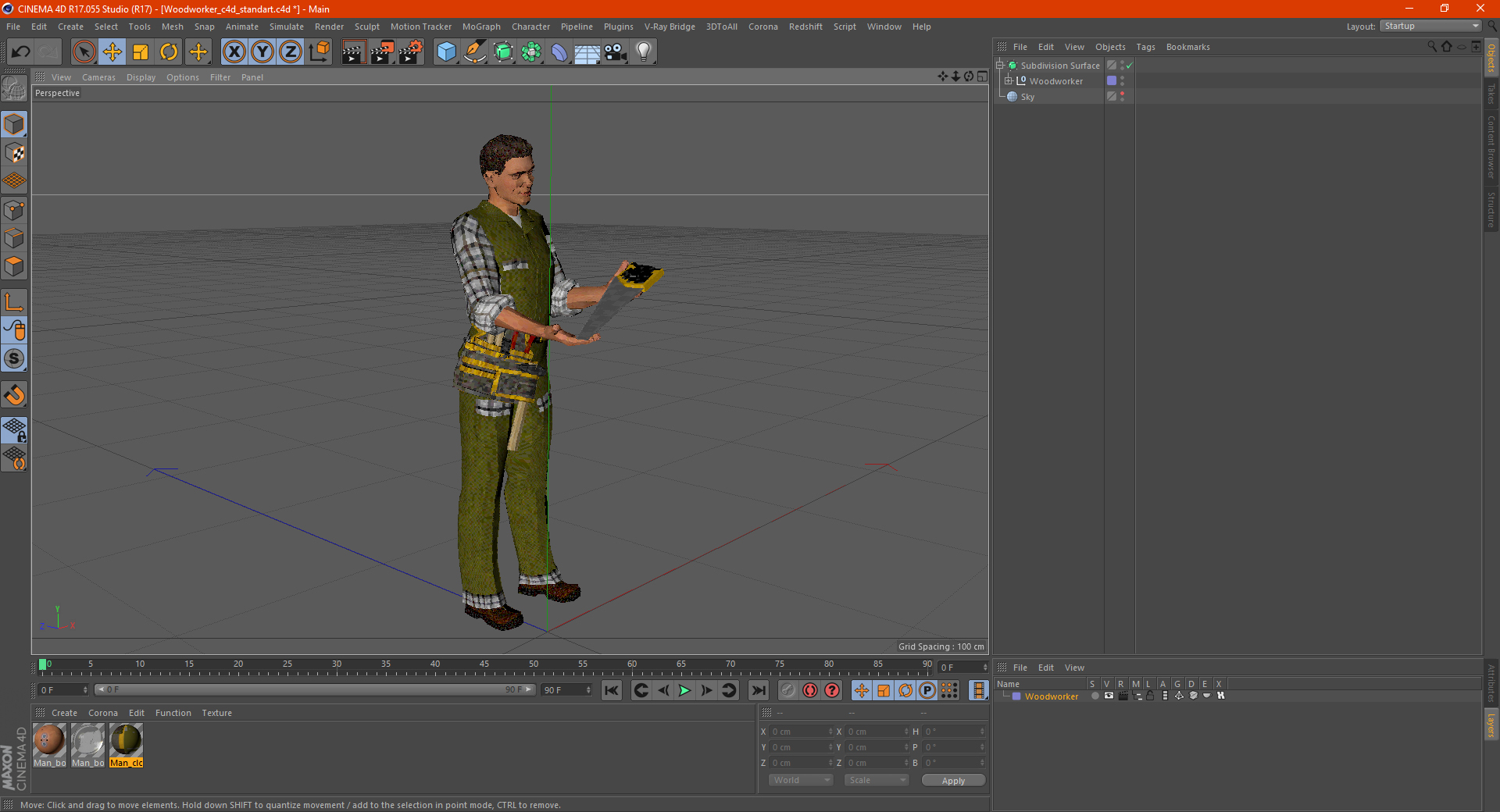1500x812 pixels.
Task: Toggle Enable Snap
Action: tap(14, 395)
